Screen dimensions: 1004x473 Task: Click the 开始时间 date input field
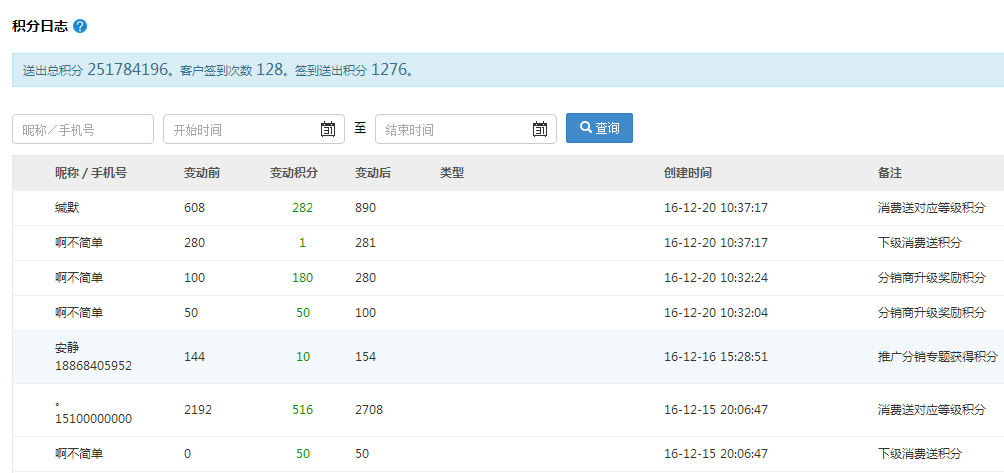click(x=238, y=129)
